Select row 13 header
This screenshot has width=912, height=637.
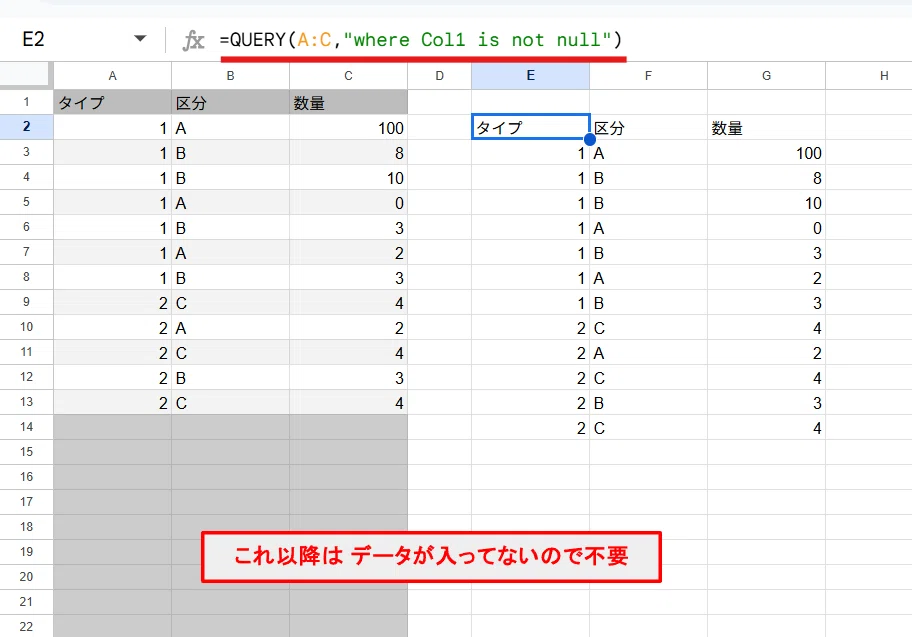click(26, 402)
